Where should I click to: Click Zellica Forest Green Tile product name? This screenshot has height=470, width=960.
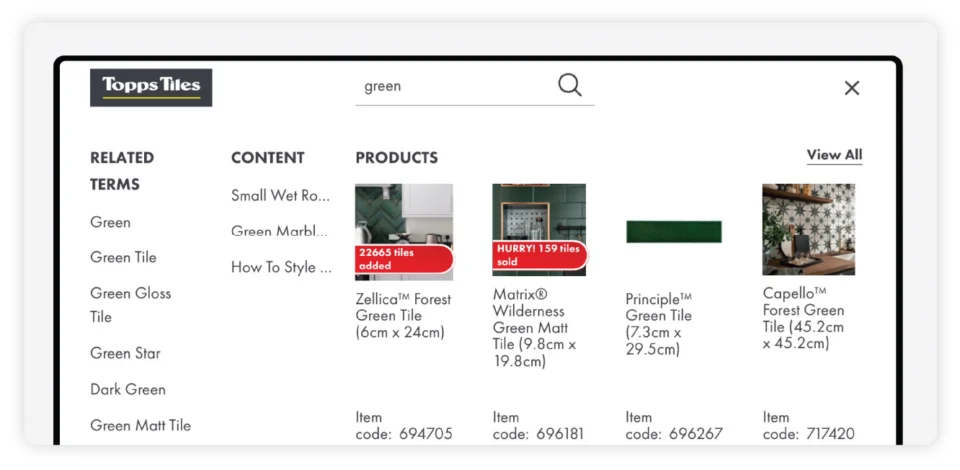pyautogui.click(x=403, y=315)
